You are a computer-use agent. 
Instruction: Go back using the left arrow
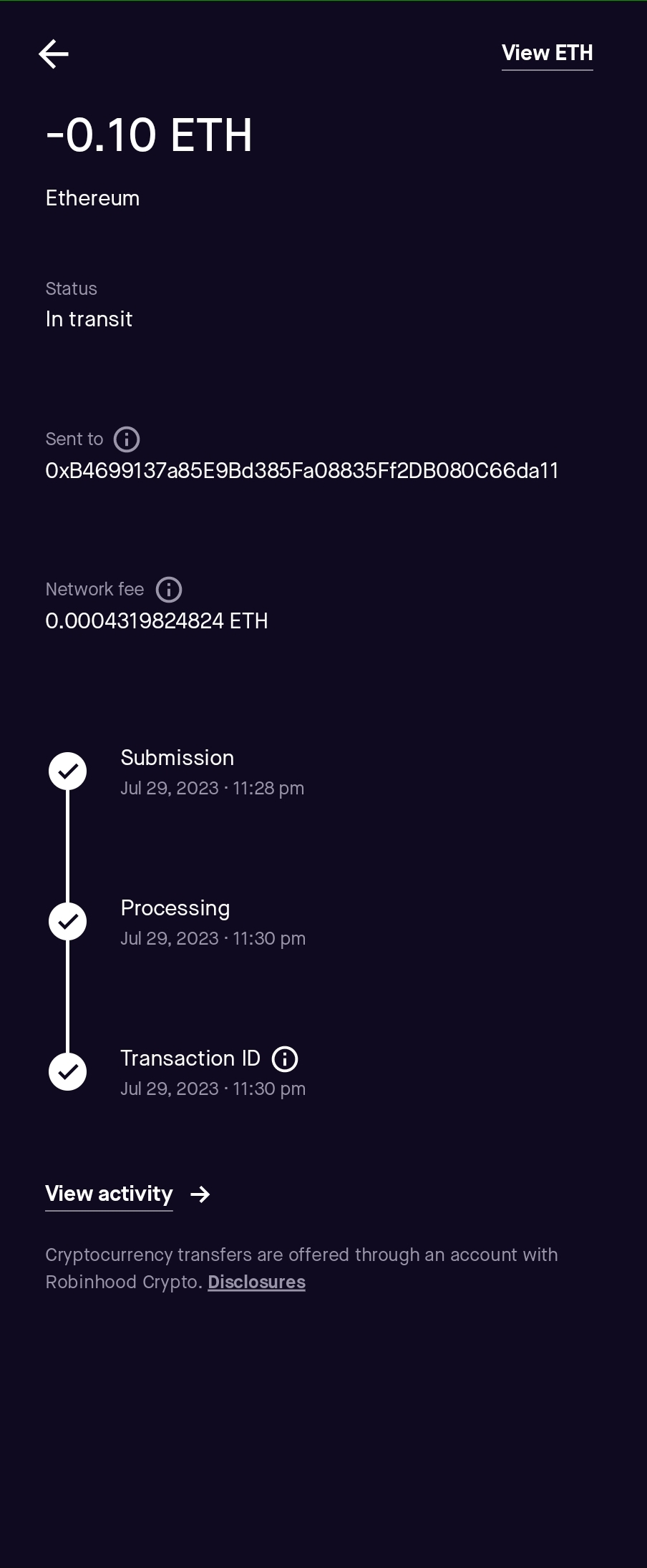[54, 54]
